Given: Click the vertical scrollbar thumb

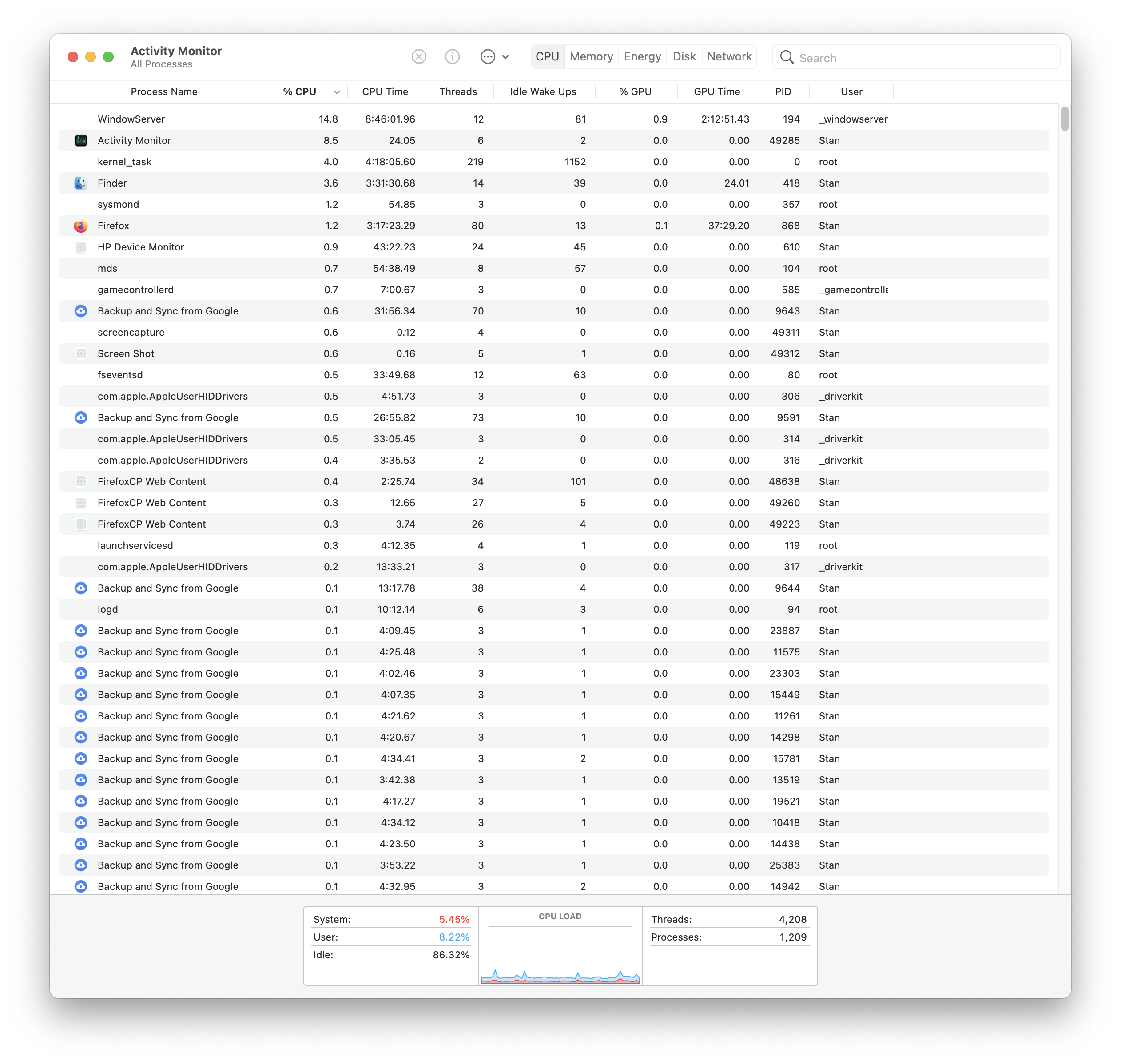Looking at the screenshot, I should (1064, 119).
